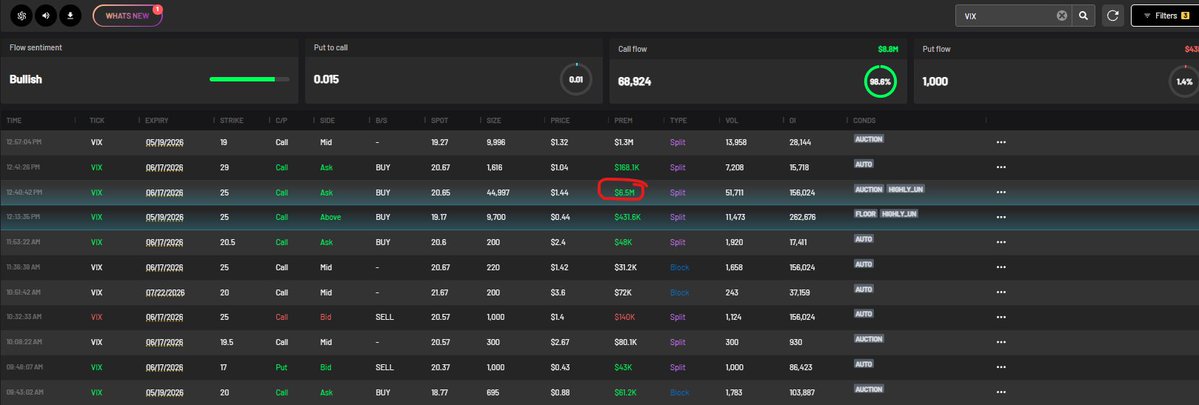Click the download export icon

coord(70,15)
